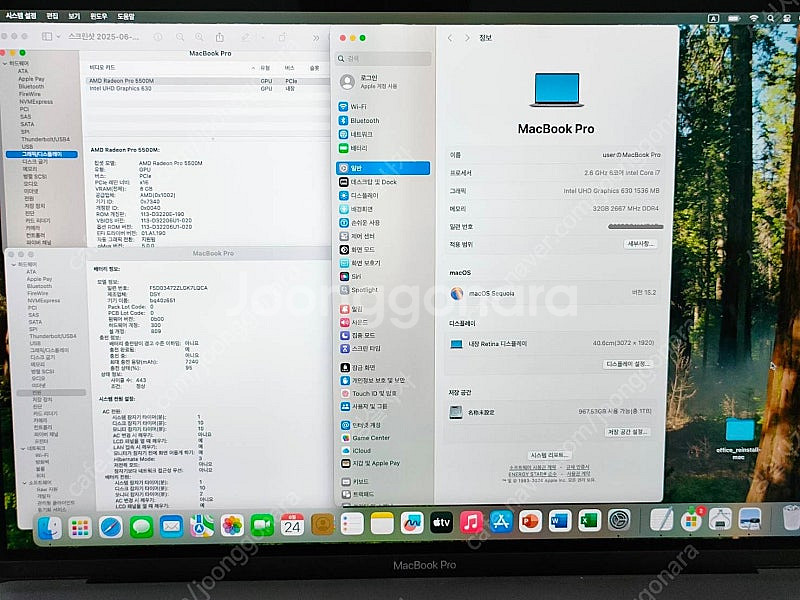Image resolution: width=800 pixels, height=600 pixels.
Task: Open the 도움말 menu
Action: (x=126, y=16)
